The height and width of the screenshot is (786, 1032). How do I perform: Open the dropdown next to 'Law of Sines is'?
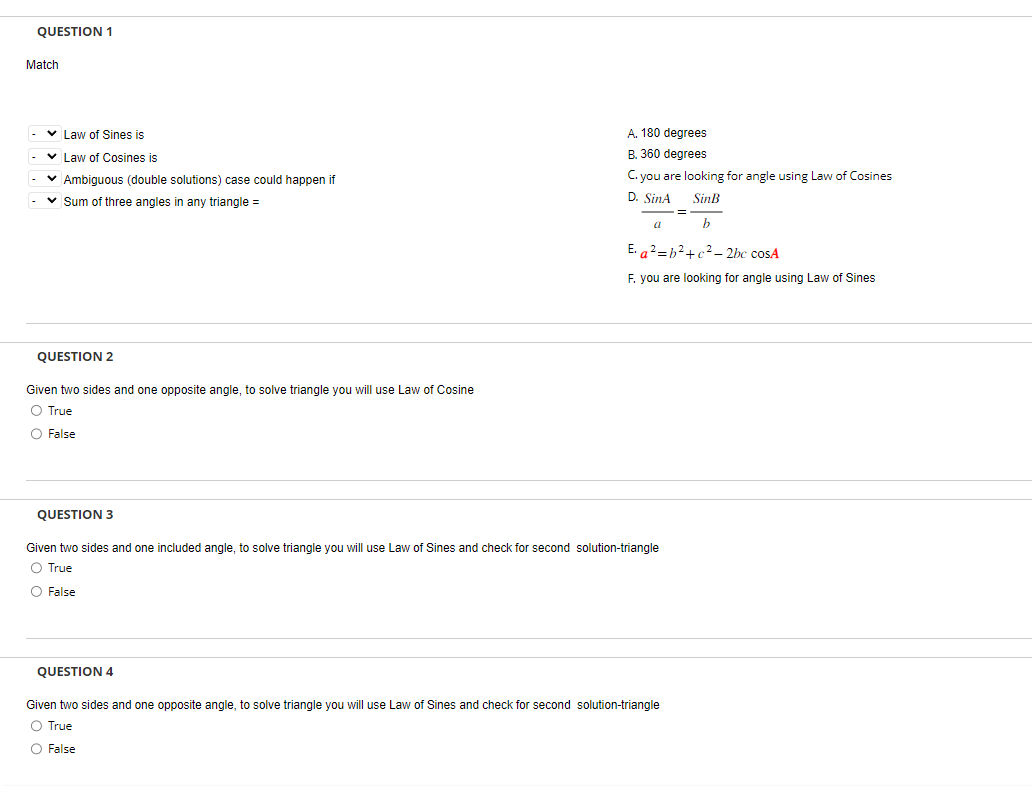43,133
